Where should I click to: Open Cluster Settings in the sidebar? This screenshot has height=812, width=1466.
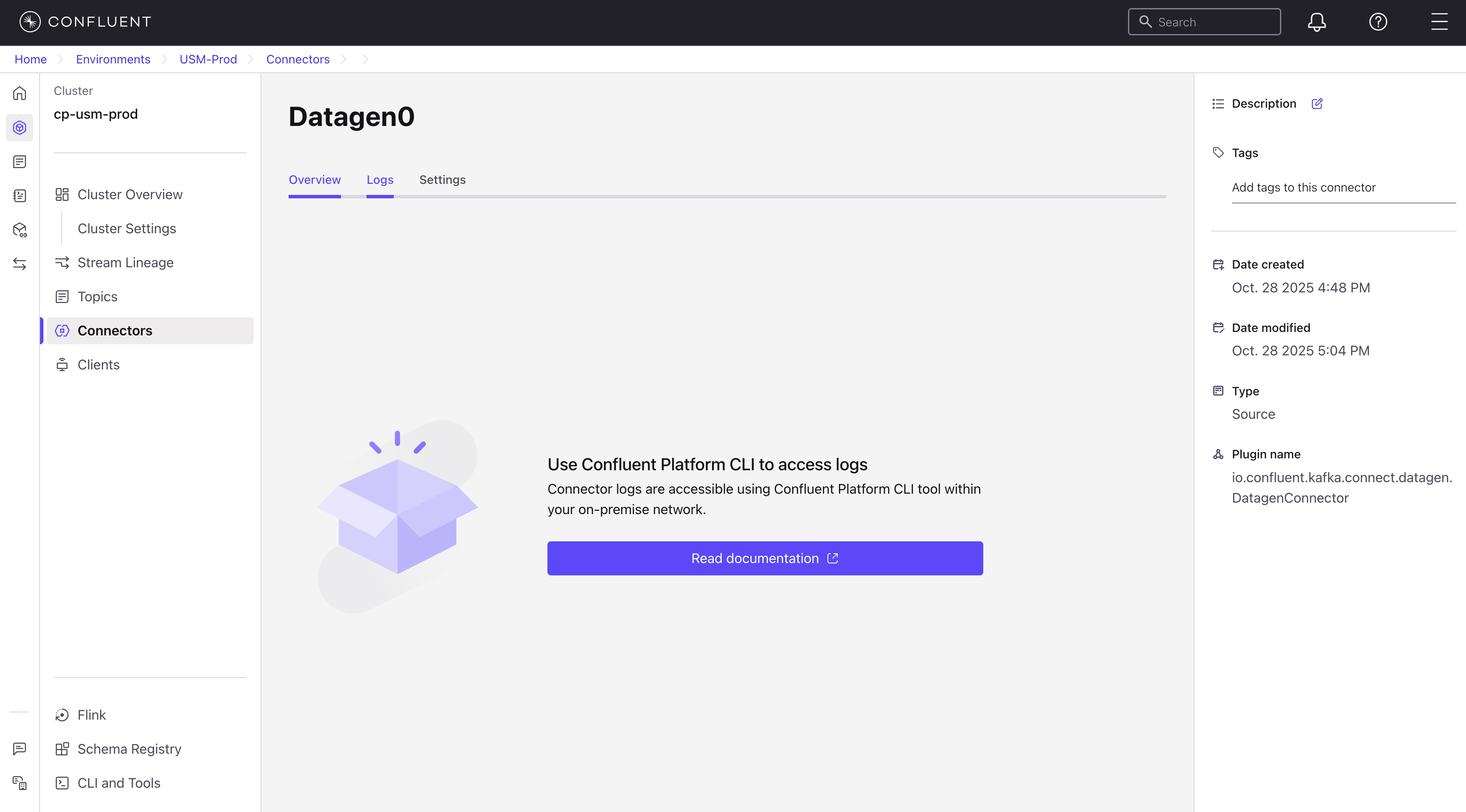click(x=126, y=229)
